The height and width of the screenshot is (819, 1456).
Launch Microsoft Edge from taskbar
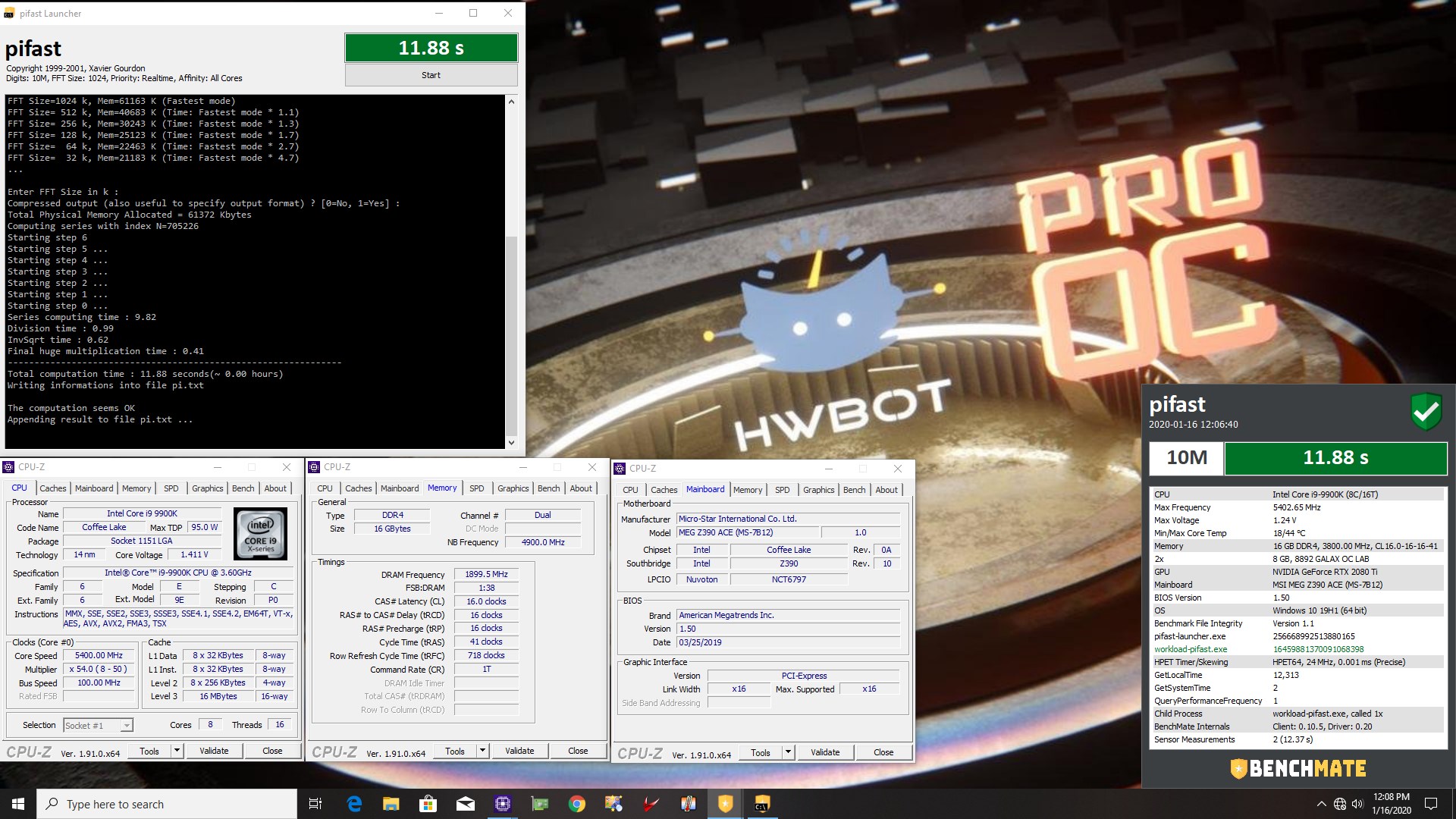click(x=354, y=804)
